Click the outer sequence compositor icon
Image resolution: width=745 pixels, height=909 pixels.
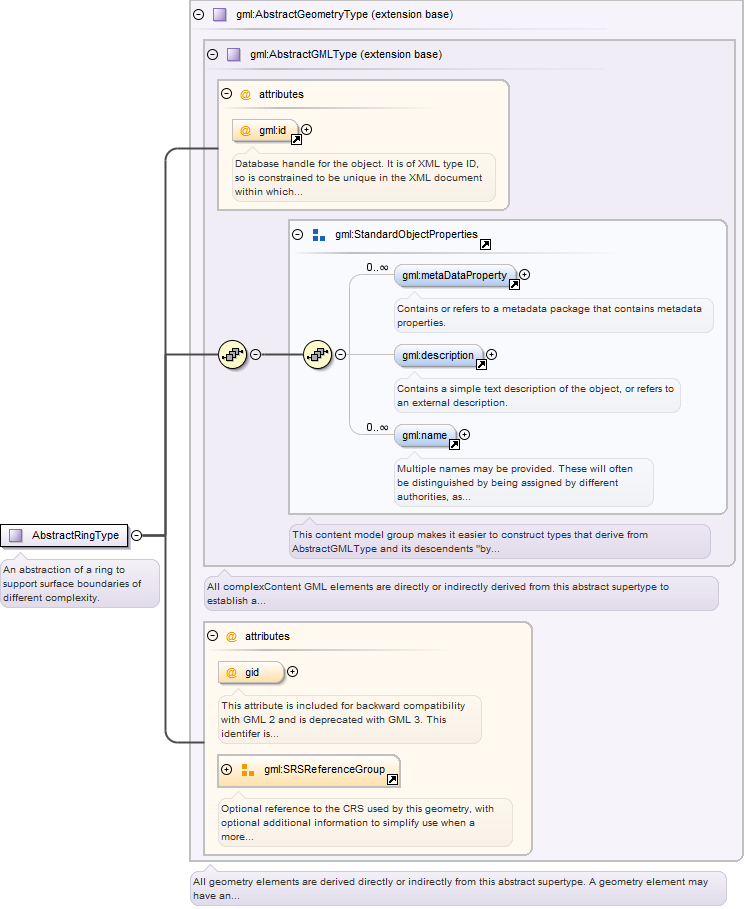[x=232, y=354]
